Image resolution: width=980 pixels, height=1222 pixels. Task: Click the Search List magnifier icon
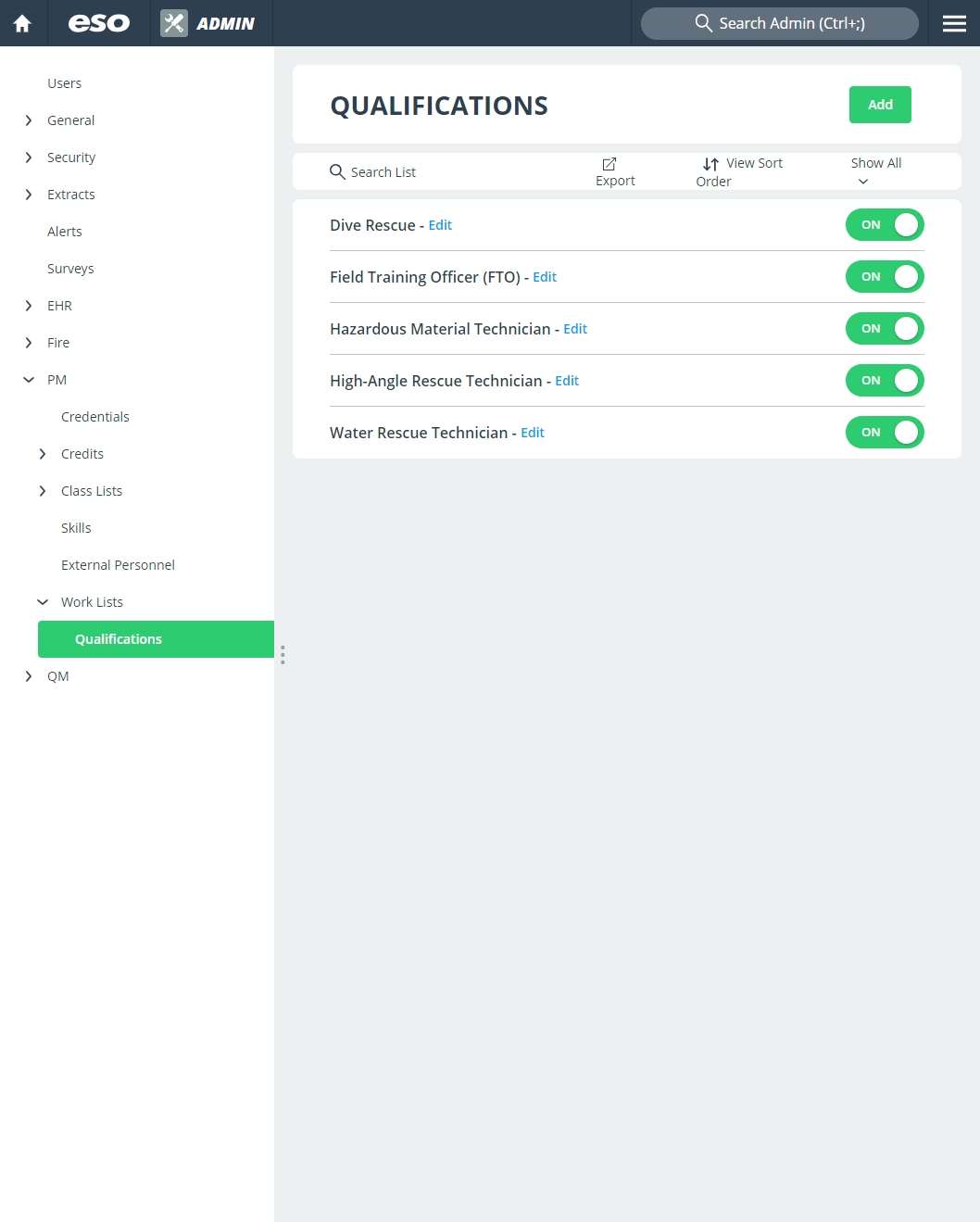tap(337, 171)
